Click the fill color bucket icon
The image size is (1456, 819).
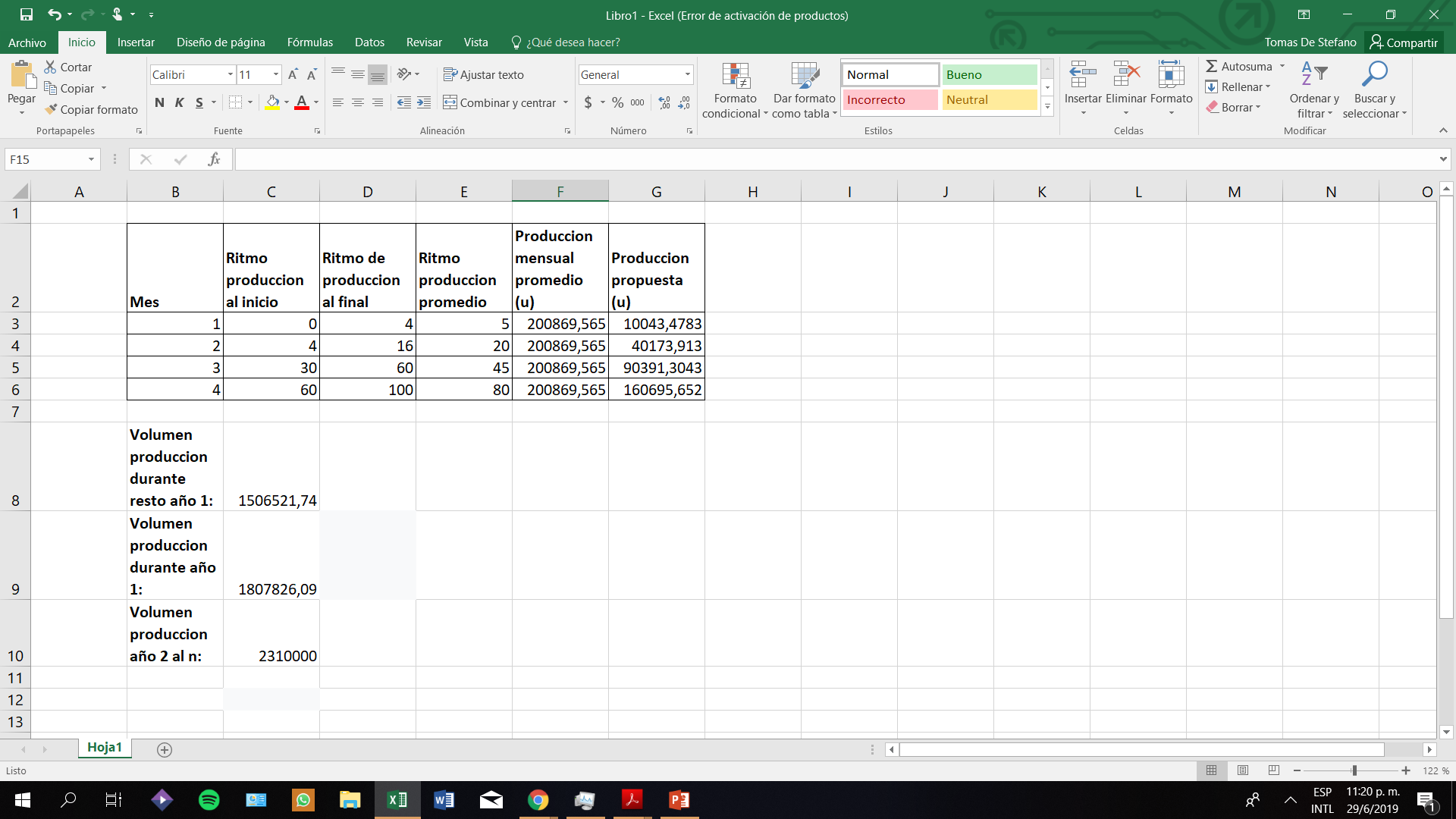pyautogui.click(x=273, y=102)
